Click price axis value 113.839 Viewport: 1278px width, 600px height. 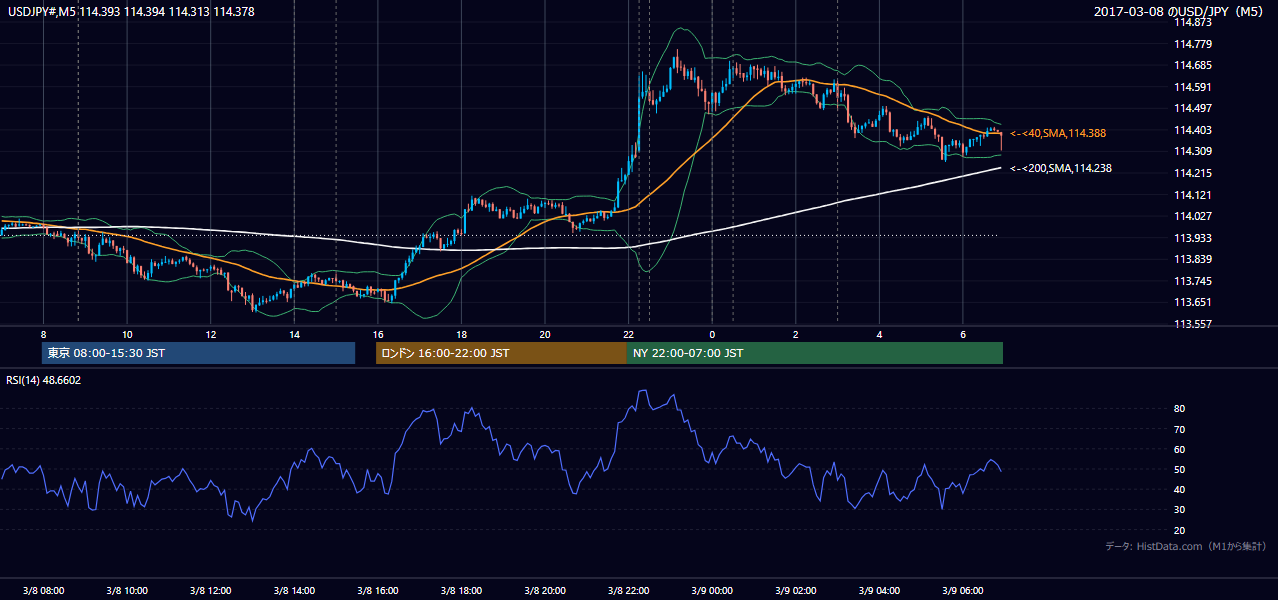pyautogui.click(x=1192, y=260)
